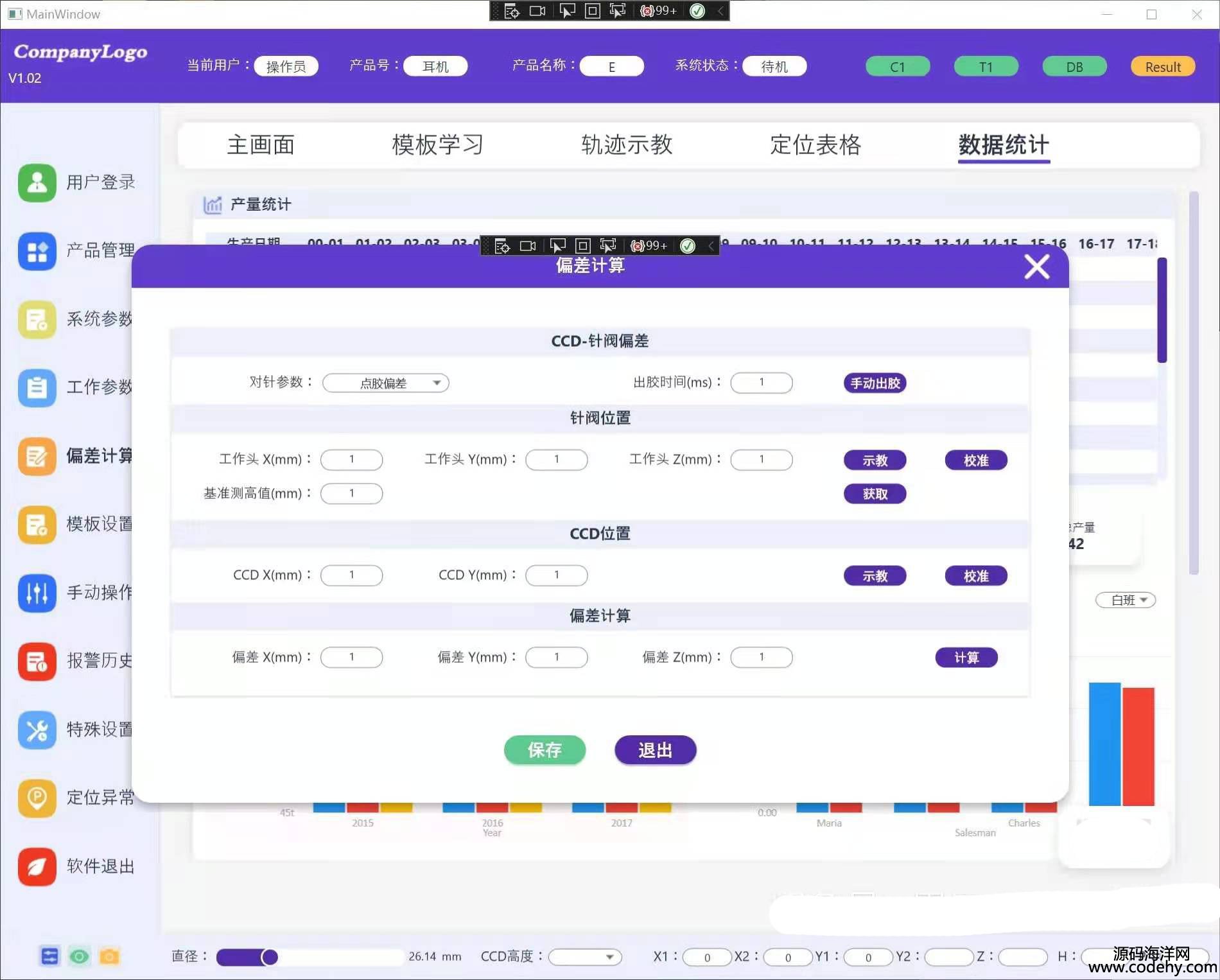1220x980 pixels.
Task: Click the blue settings icon in bottom bar
Action: point(49,956)
